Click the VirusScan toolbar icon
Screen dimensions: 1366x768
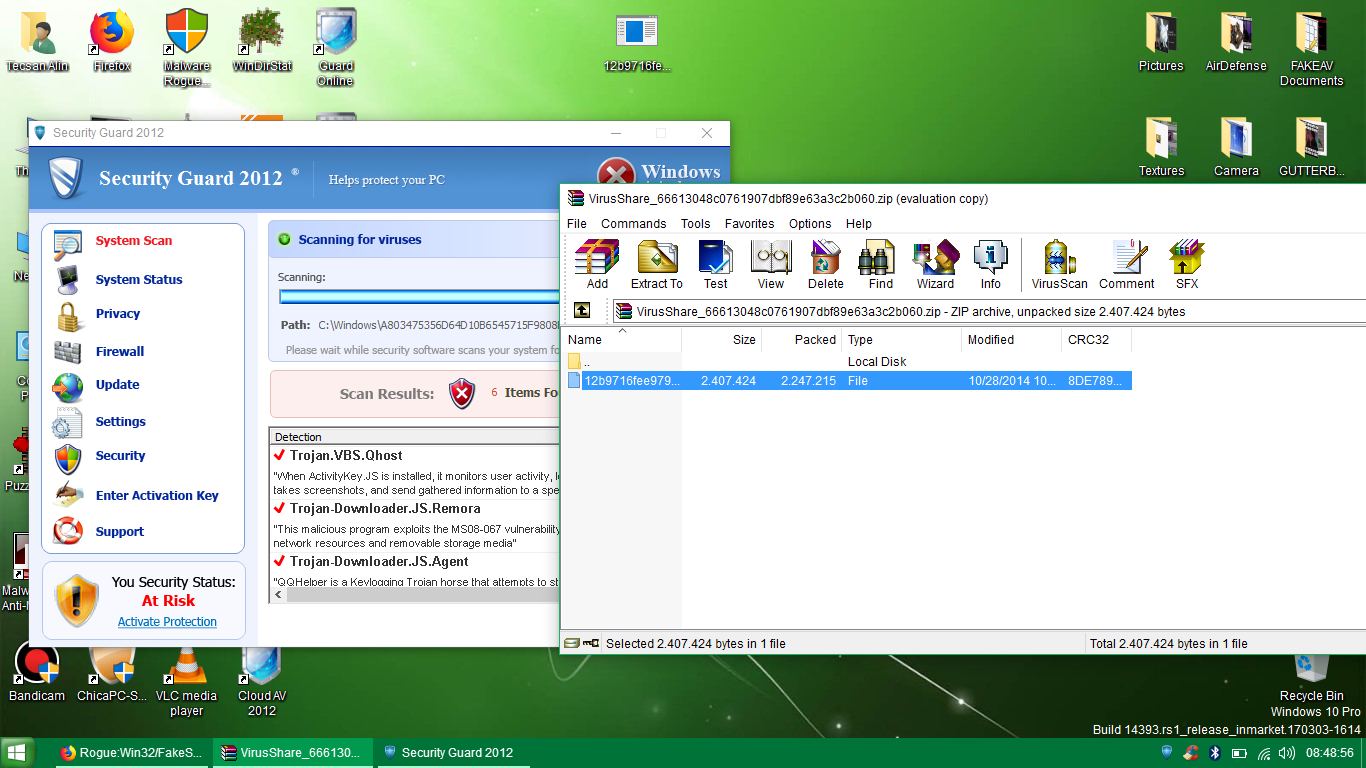tap(1059, 264)
